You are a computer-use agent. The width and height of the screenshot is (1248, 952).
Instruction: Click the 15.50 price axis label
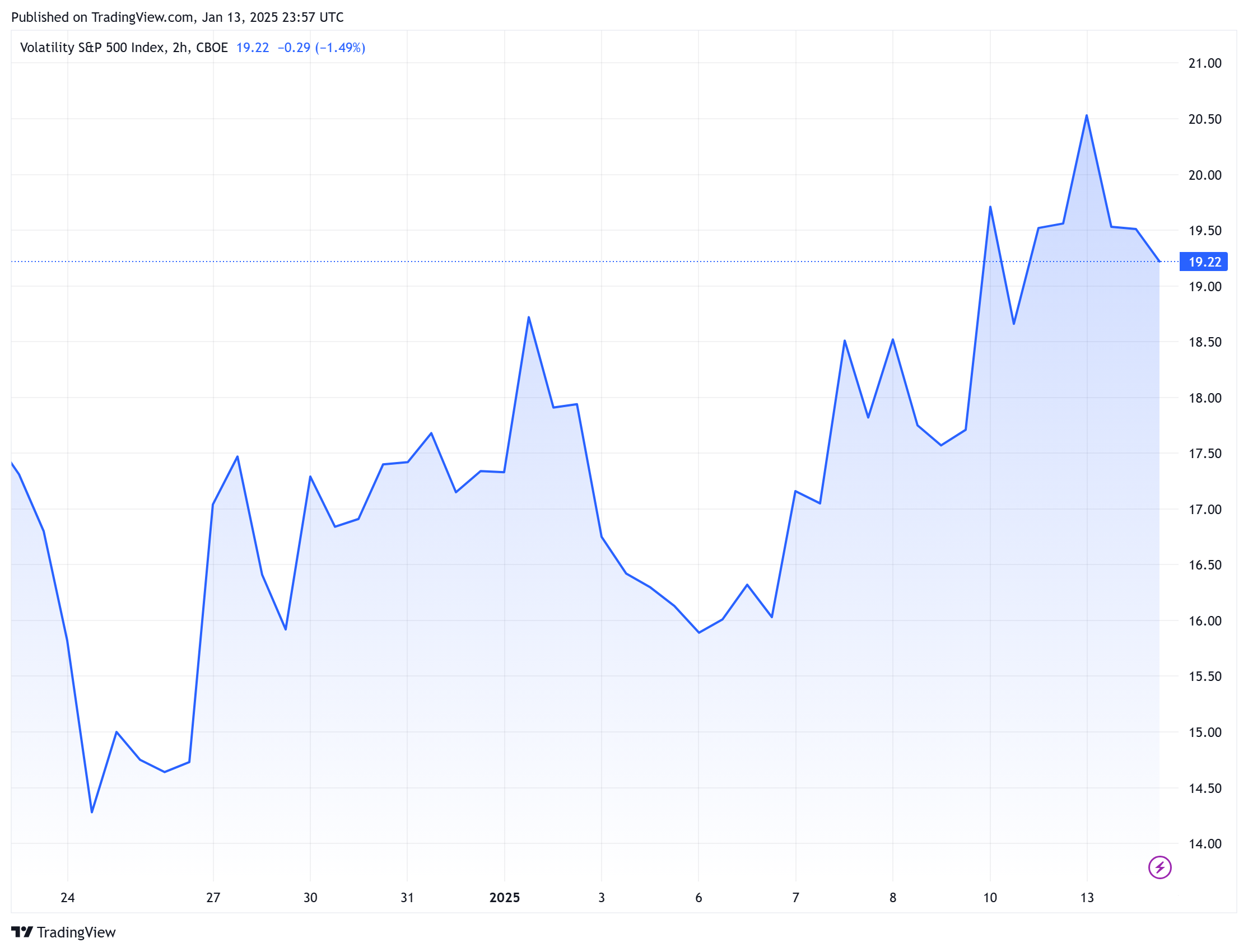click(x=1205, y=676)
